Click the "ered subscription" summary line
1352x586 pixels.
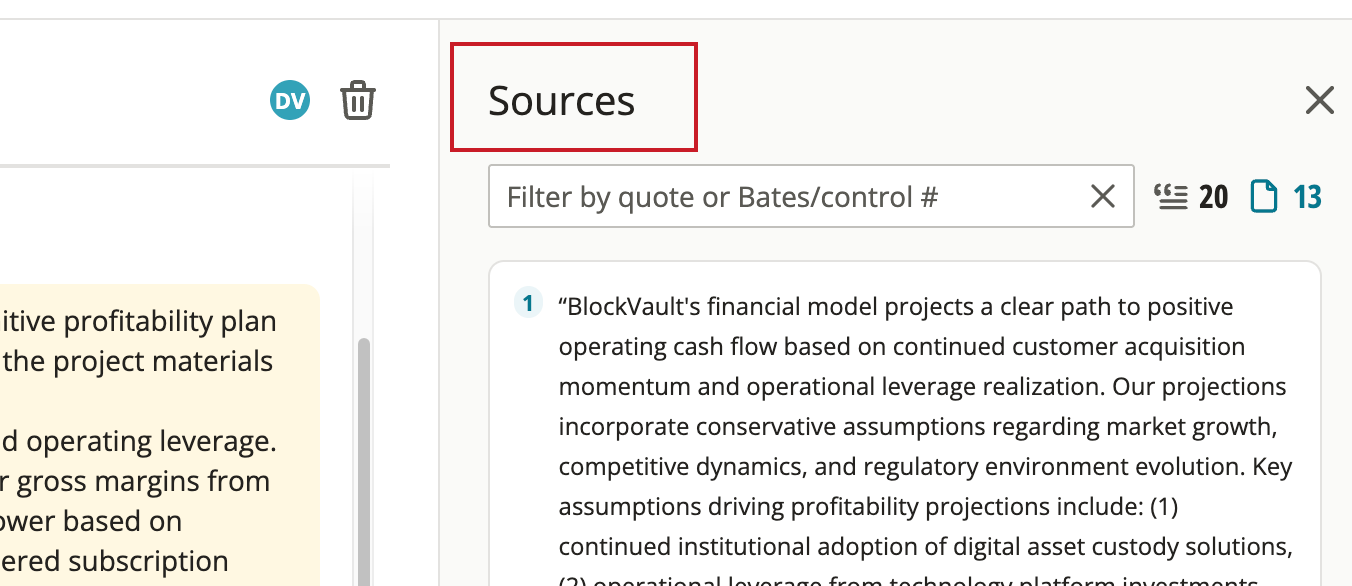[x=114, y=561]
